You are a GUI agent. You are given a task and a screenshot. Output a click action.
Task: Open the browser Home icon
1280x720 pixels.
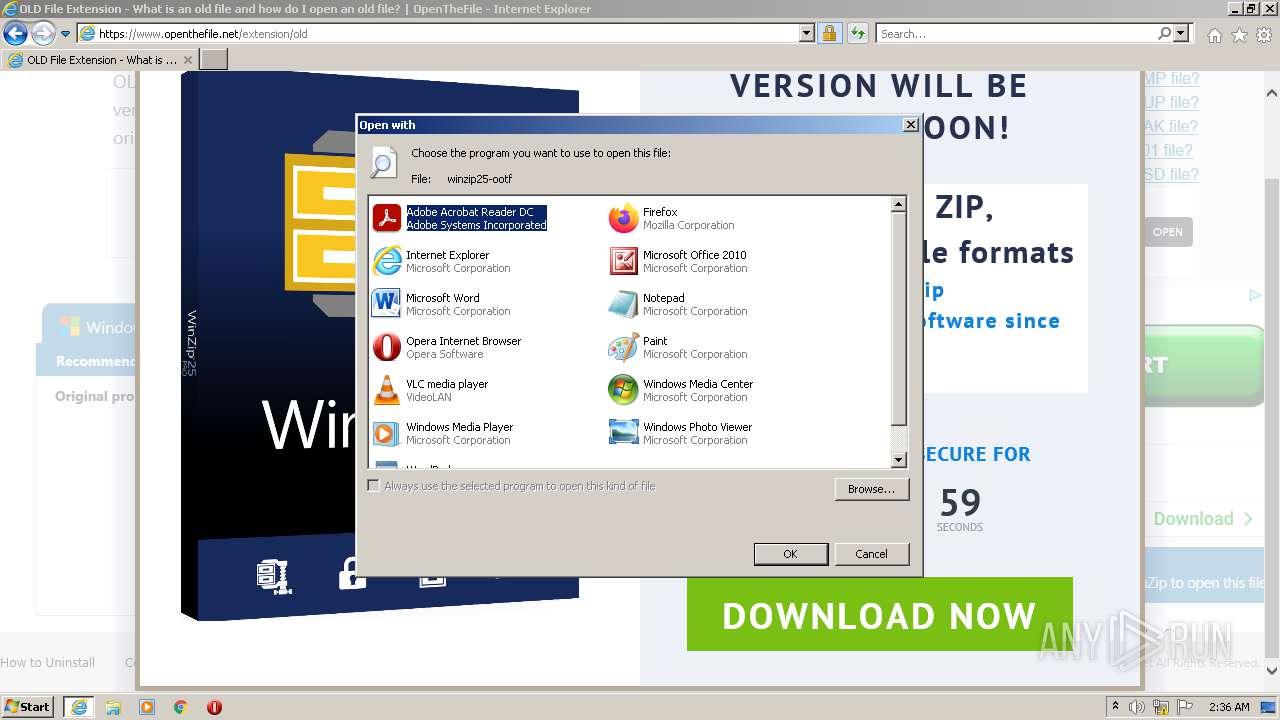coord(1214,34)
